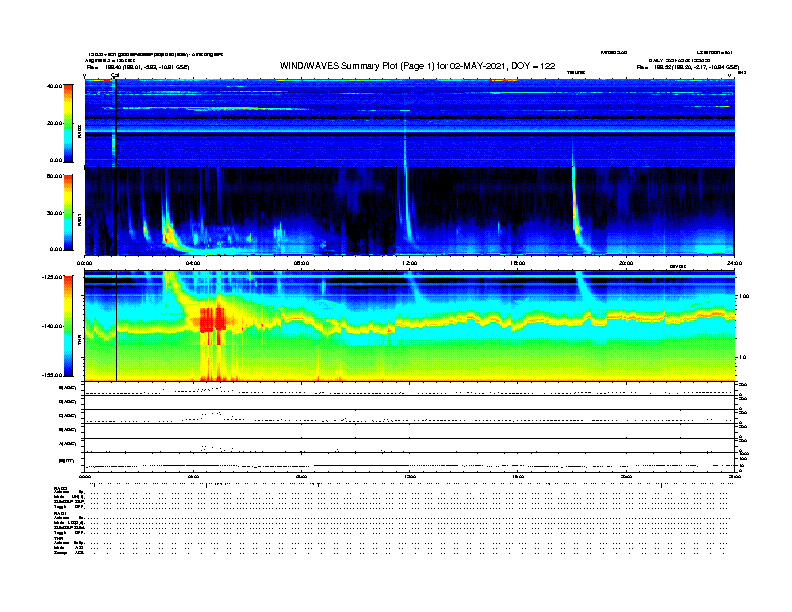Screen dimensions: 792x612
Task: Click the TNR rainbow color bar
Action: [x=68, y=326]
